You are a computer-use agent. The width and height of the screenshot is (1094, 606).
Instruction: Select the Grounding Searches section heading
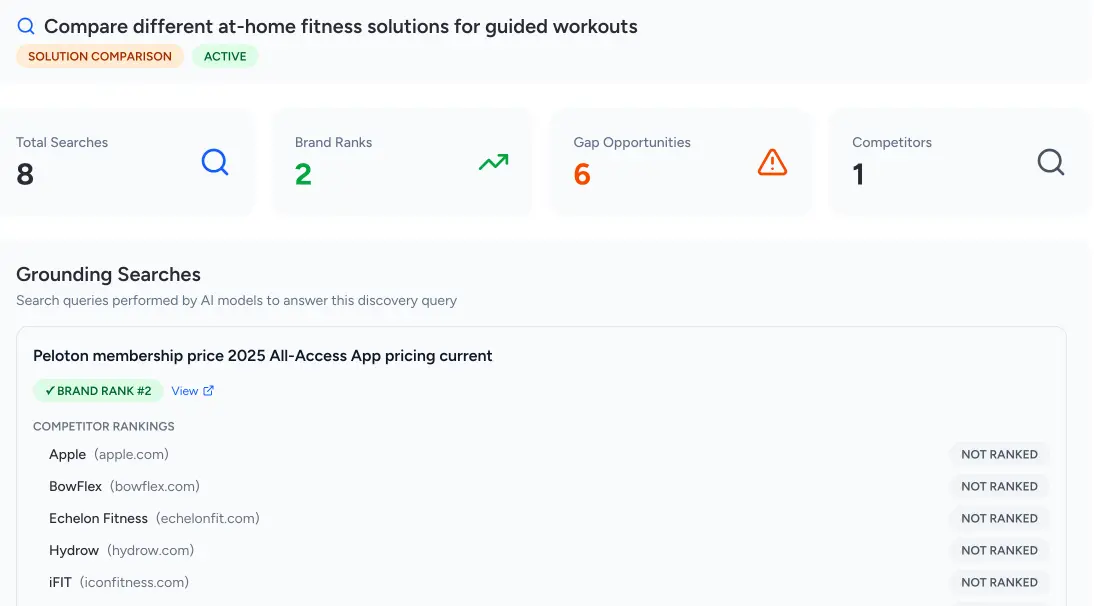pos(108,274)
